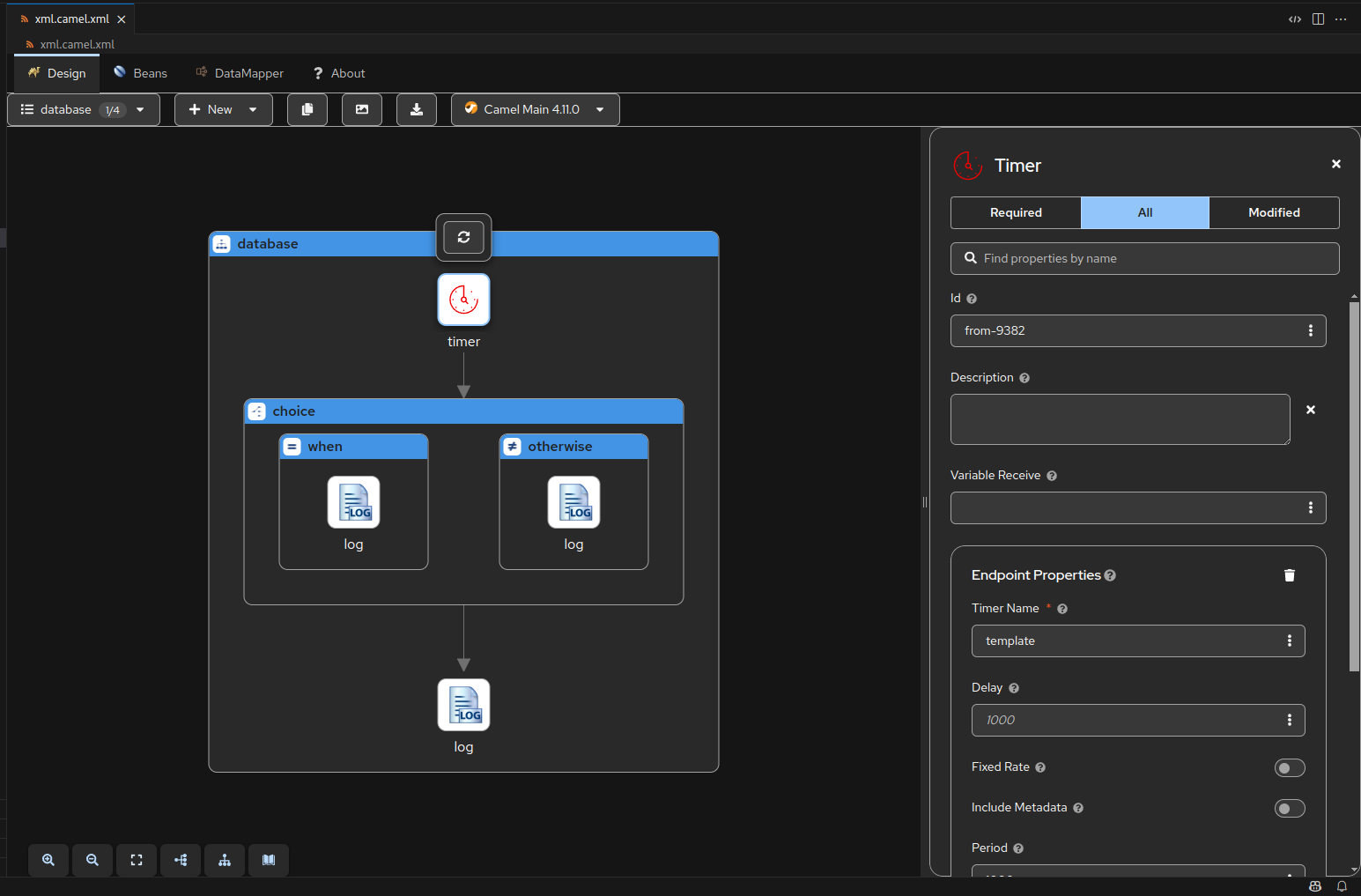Switch to horizontal layout
The height and width of the screenshot is (896, 1361).
coord(181,860)
